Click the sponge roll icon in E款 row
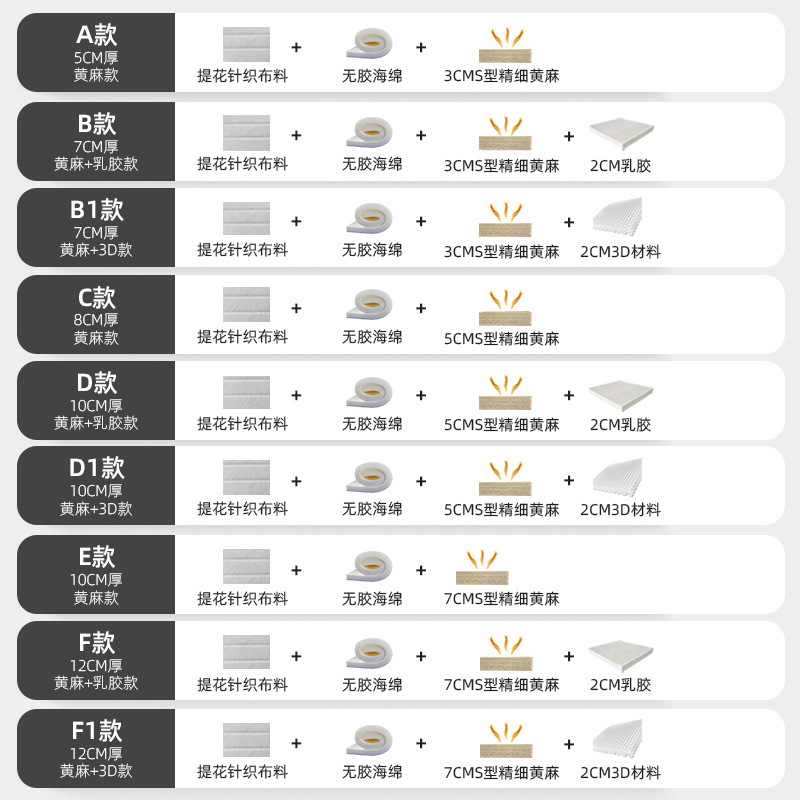 (370, 566)
